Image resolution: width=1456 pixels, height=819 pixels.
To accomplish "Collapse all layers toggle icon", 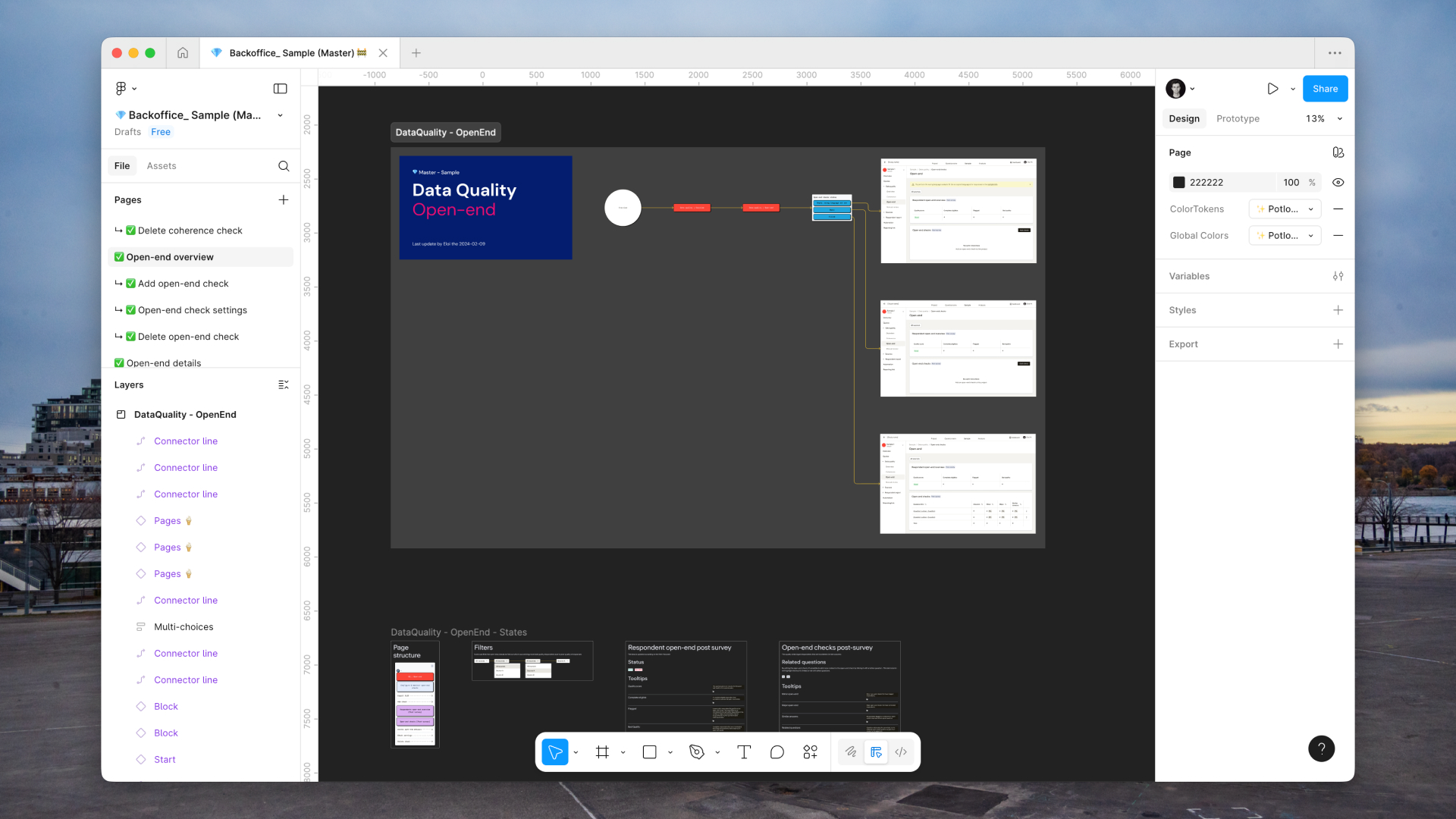I will 284,385.
